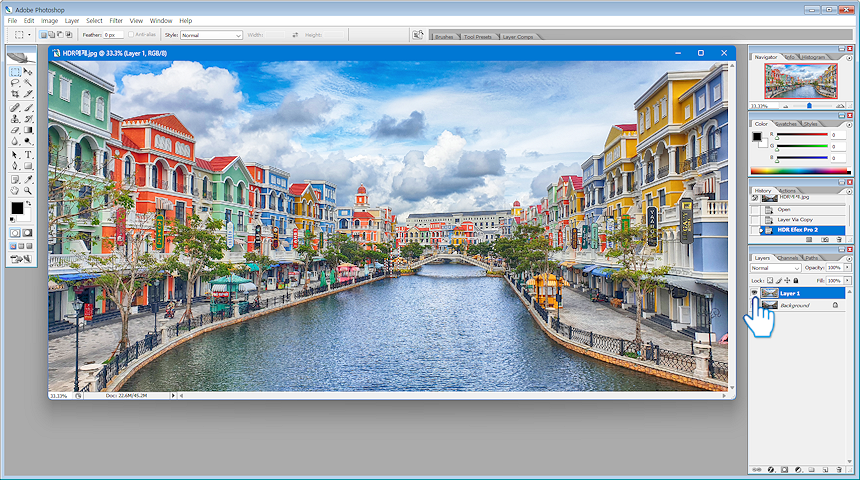Select HDR Efex Pro 2 history state

pyautogui.click(x=797, y=230)
